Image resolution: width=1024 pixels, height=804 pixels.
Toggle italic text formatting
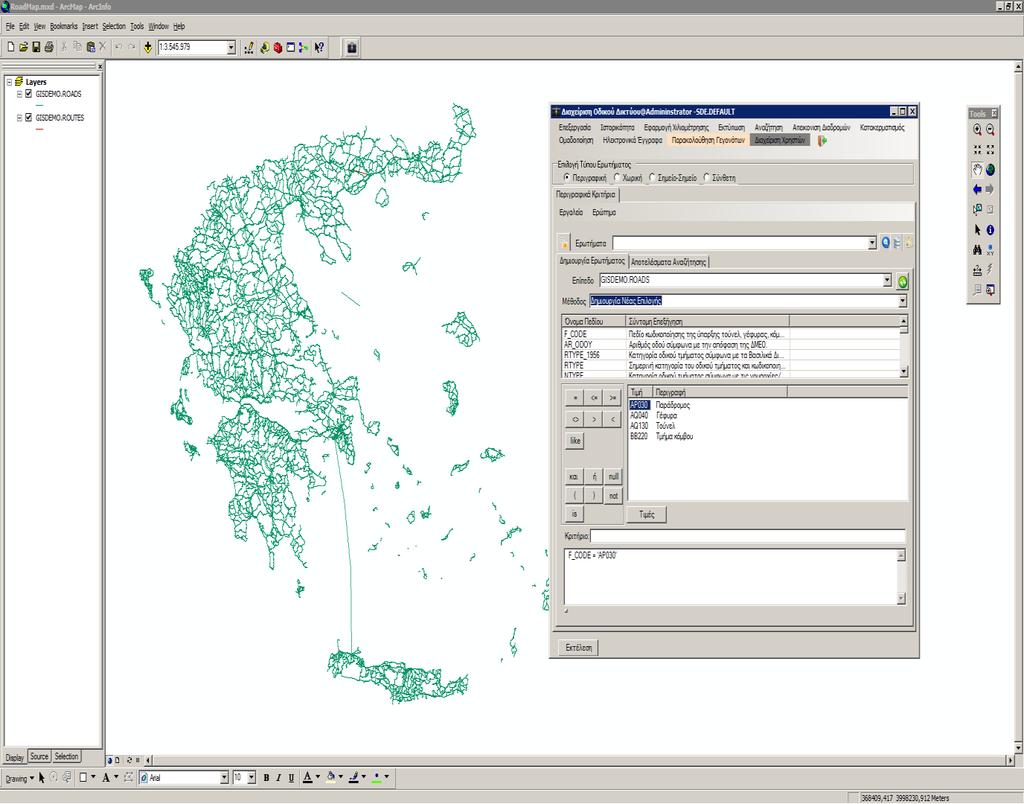(x=278, y=778)
